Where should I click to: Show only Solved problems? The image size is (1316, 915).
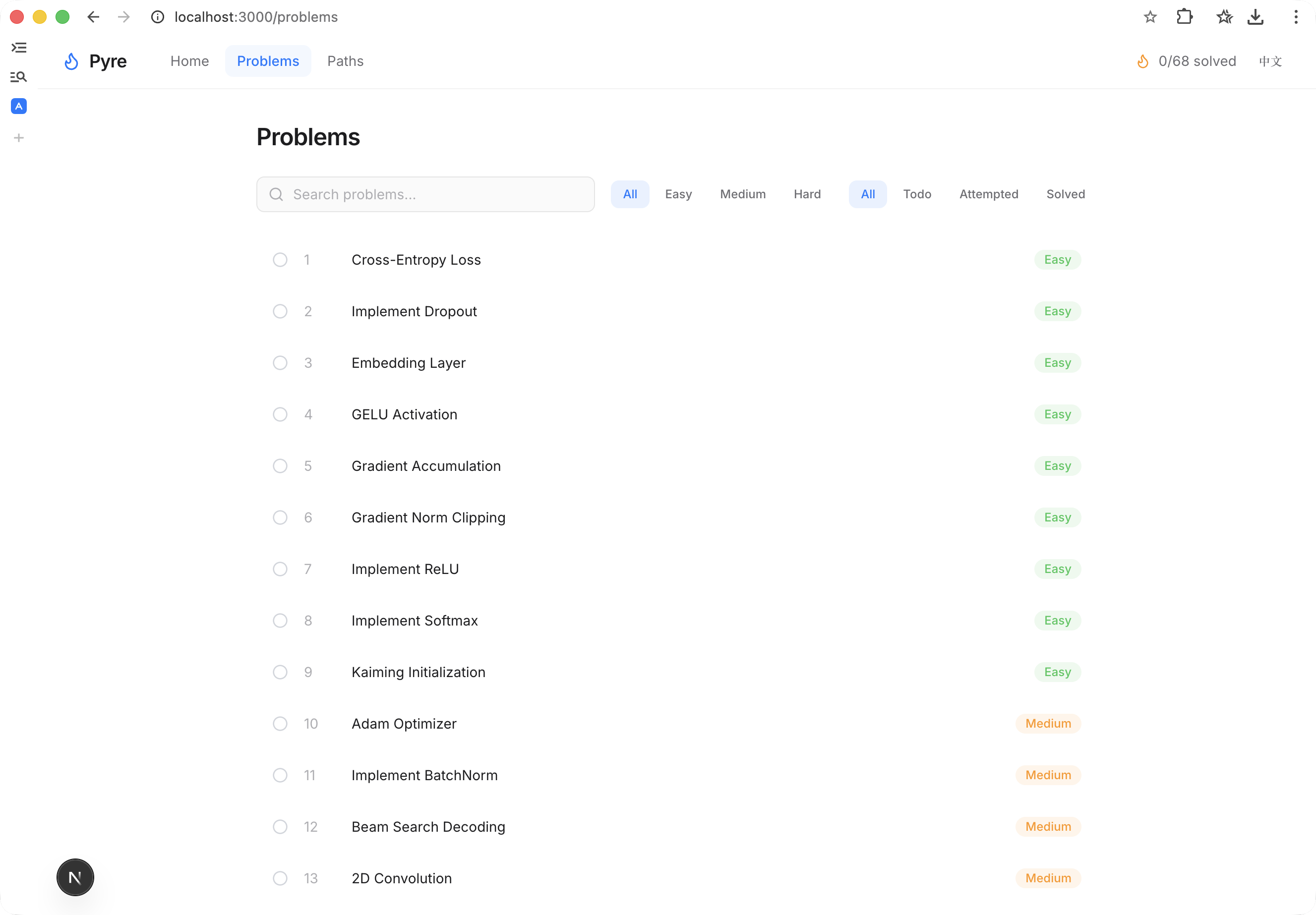click(1066, 194)
